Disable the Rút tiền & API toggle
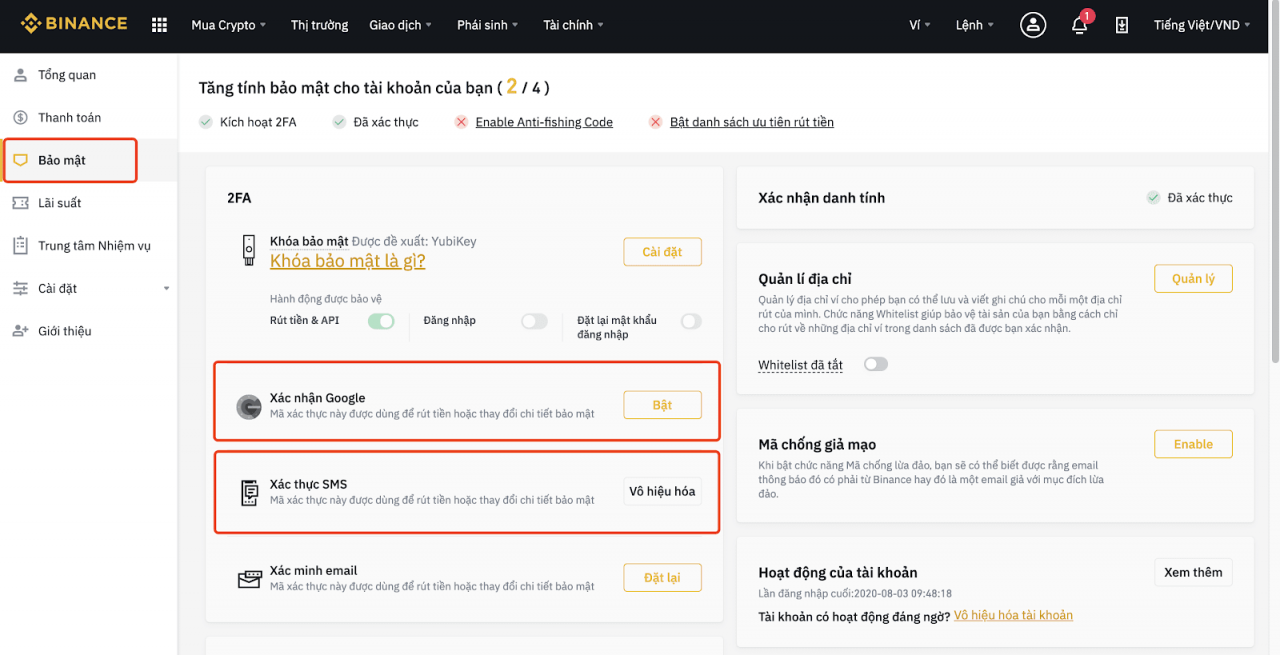The width and height of the screenshot is (1280, 655). 381,321
